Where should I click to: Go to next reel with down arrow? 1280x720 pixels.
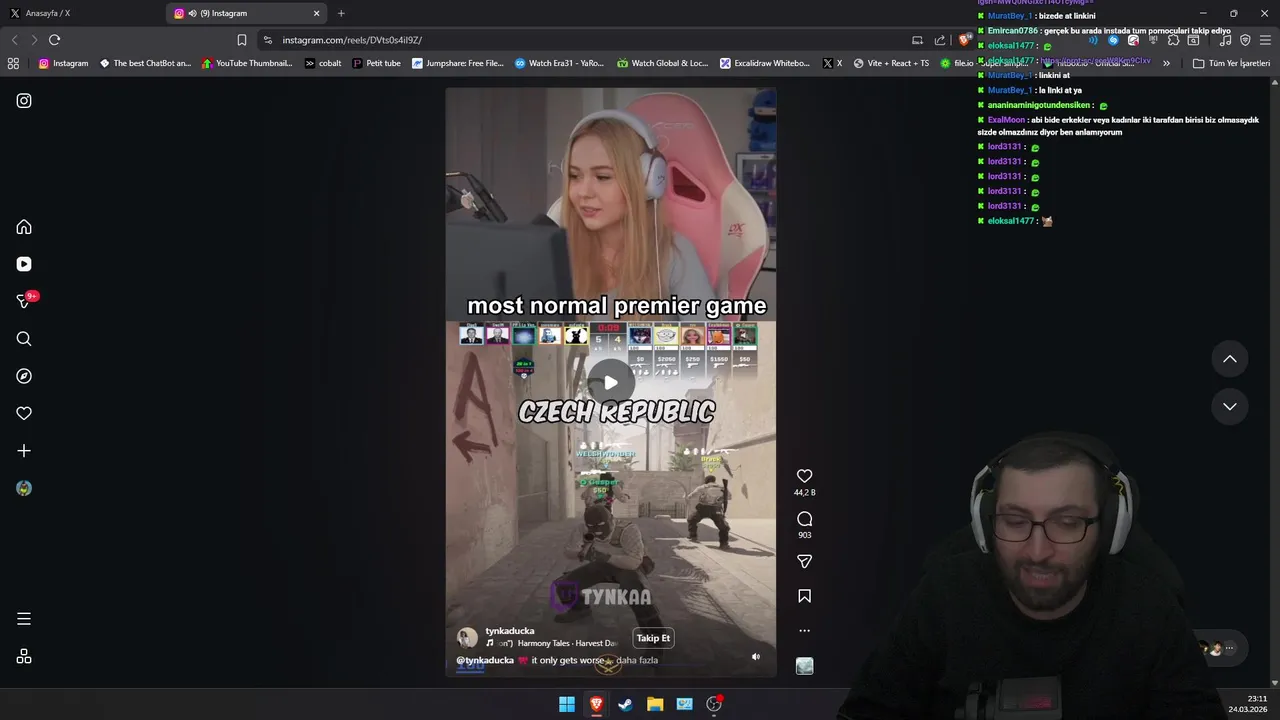click(1230, 407)
